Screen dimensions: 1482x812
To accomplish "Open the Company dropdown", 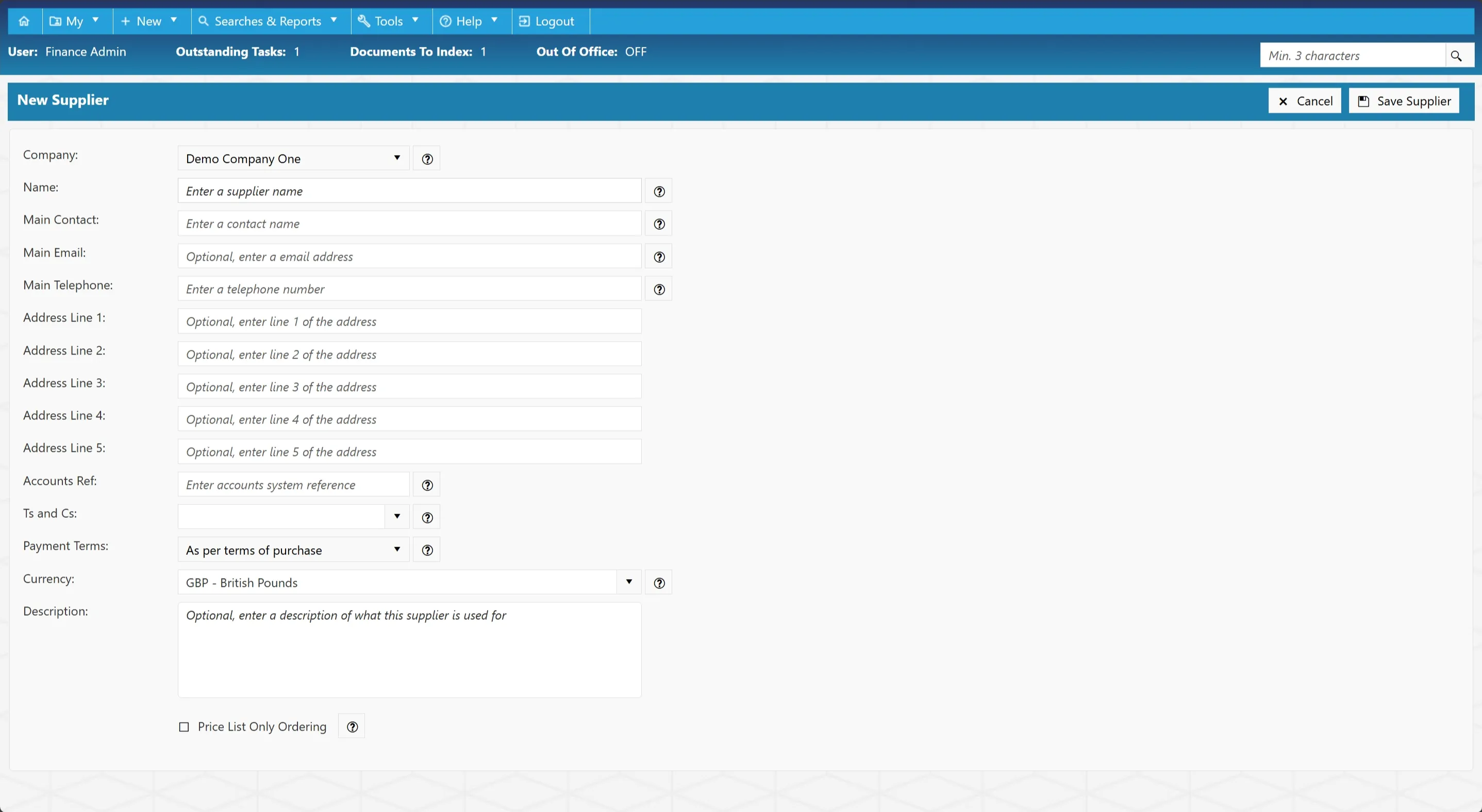I will pos(293,159).
